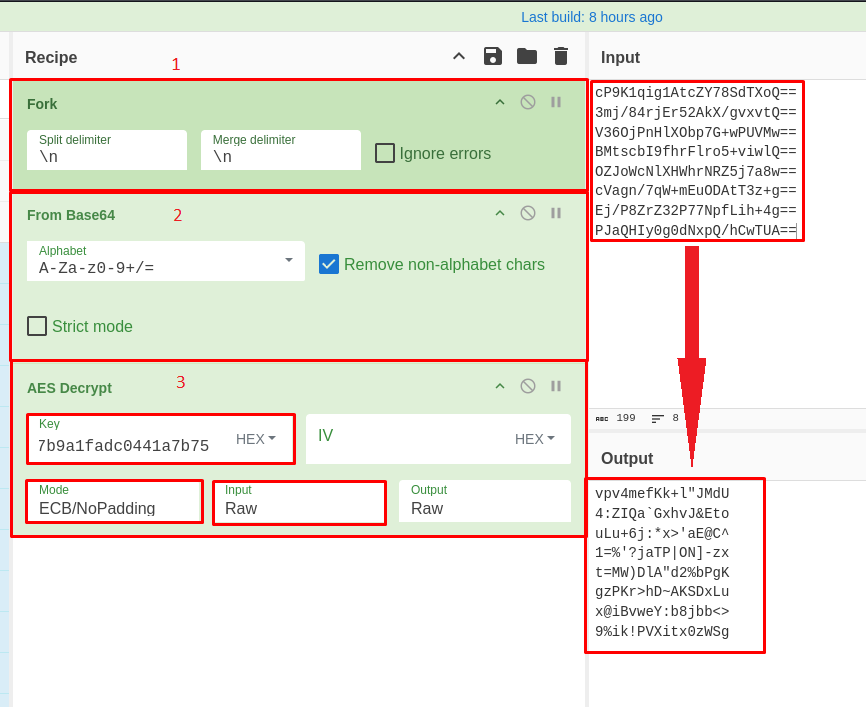Disable the From Base64 operation
Screen dimensions: 866x707
[x=528, y=213]
